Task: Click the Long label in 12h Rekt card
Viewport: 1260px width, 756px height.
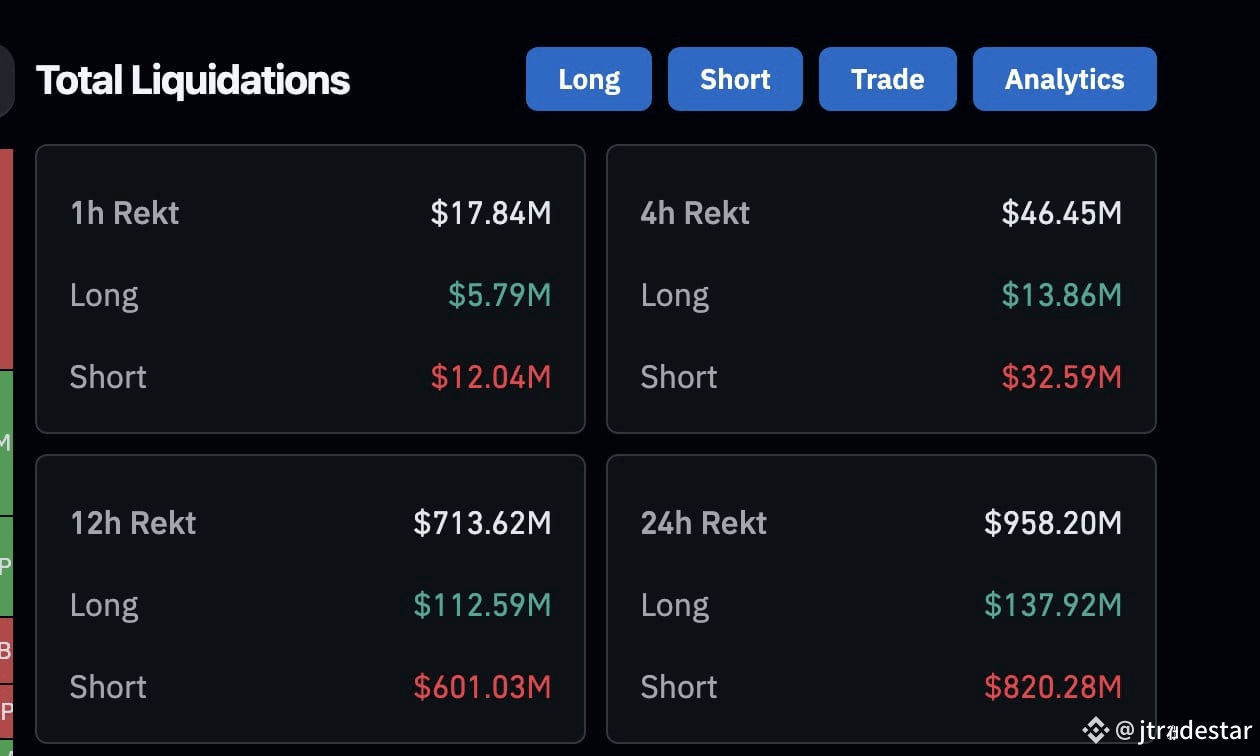Action: click(x=104, y=606)
